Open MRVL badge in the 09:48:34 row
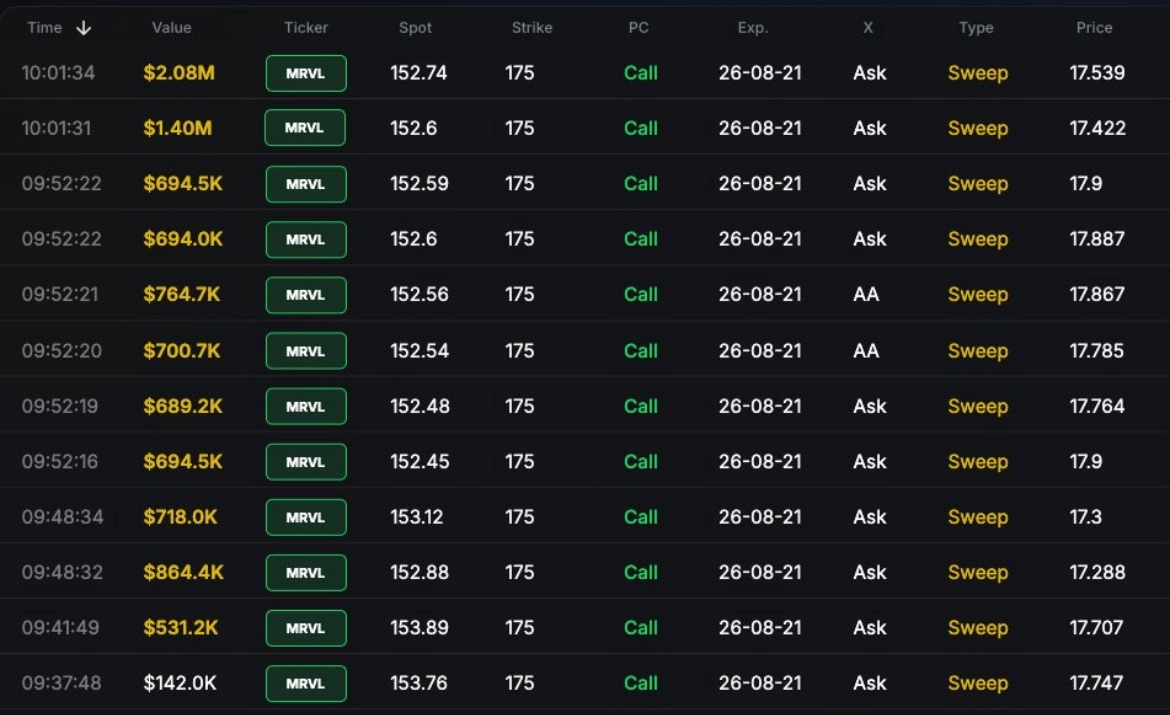Screen dimensions: 1170x715 point(306,517)
